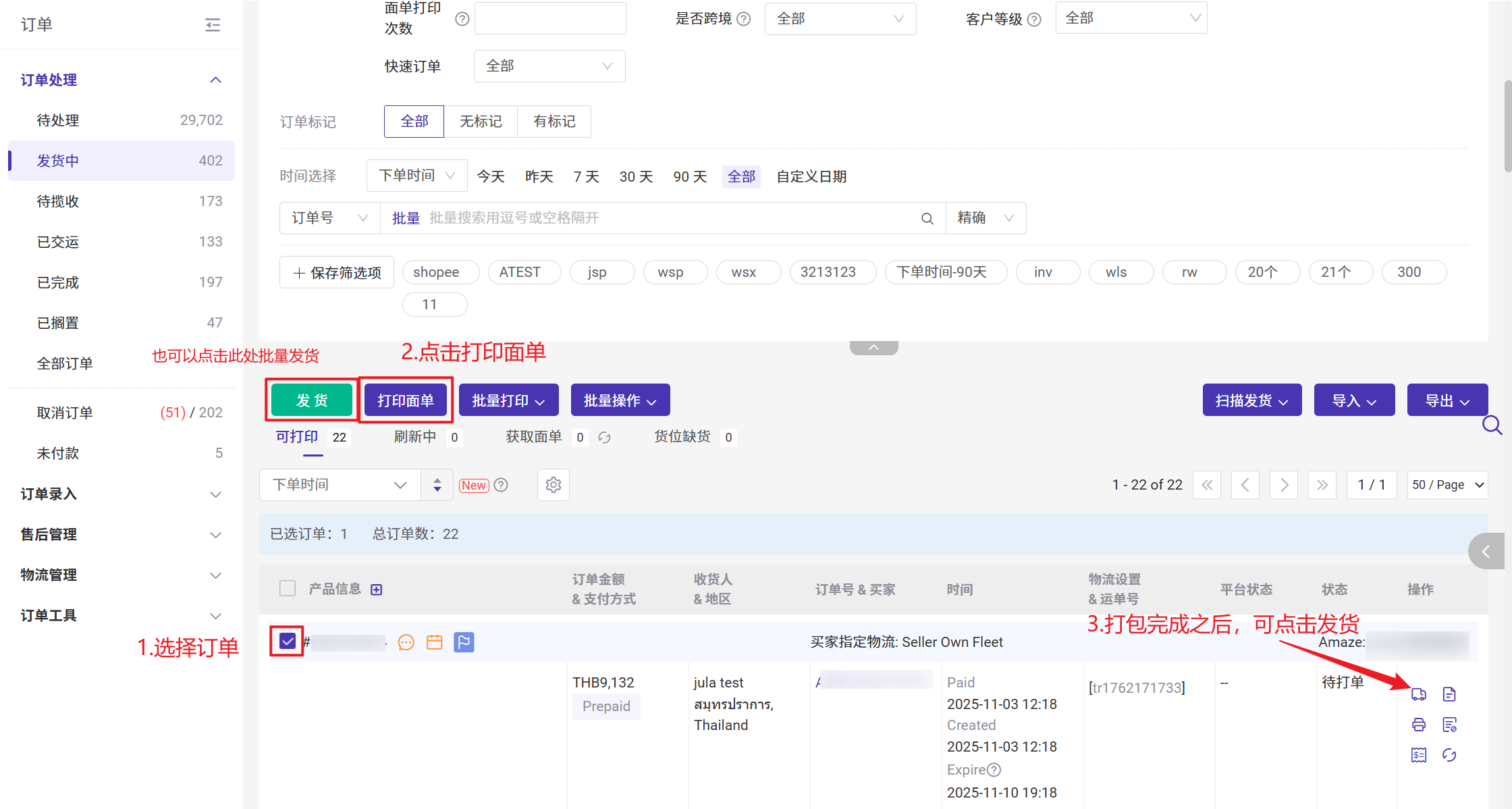
Task: Click the sync refresh icon in order row
Action: pyautogui.click(x=1449, y=755)
